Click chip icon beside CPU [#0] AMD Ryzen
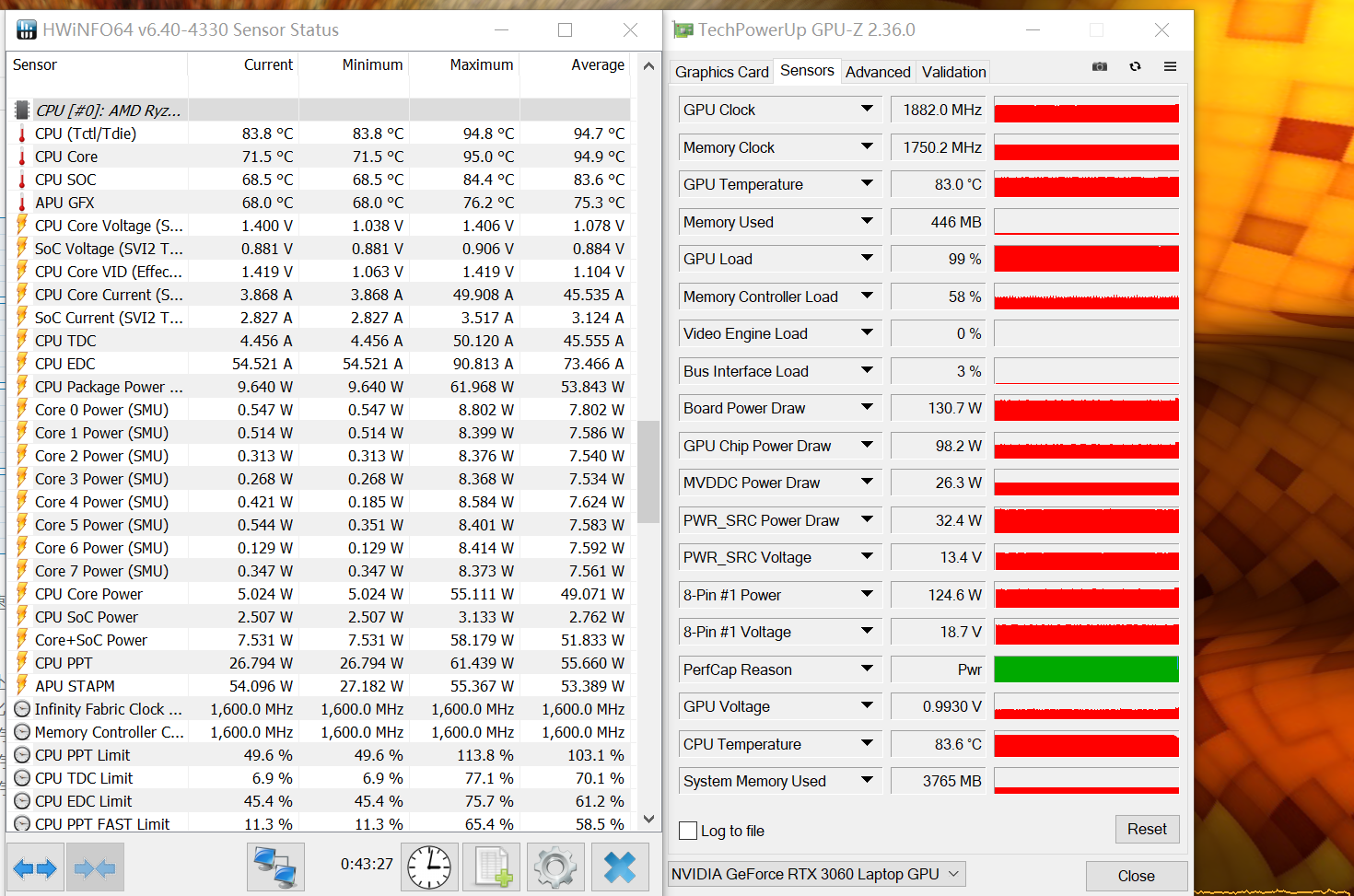 point(22,110)
